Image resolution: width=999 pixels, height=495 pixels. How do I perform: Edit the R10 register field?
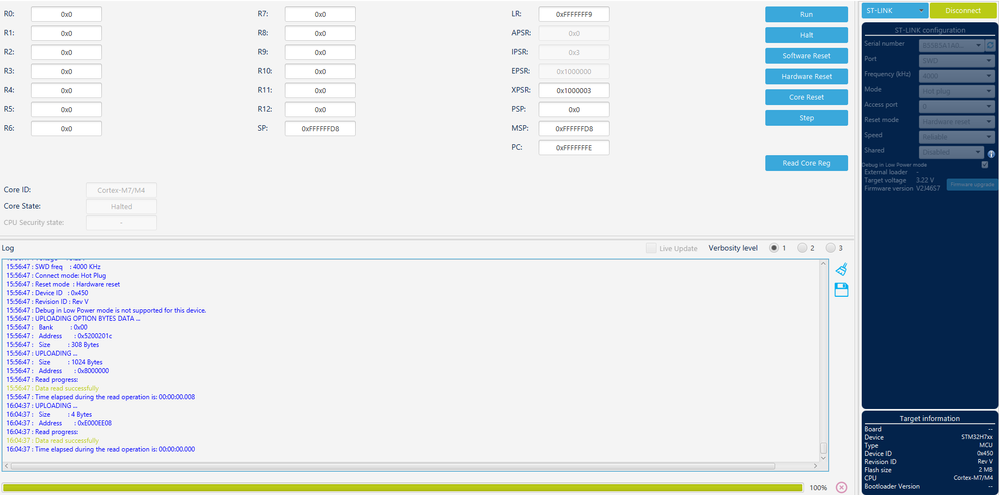320,71
